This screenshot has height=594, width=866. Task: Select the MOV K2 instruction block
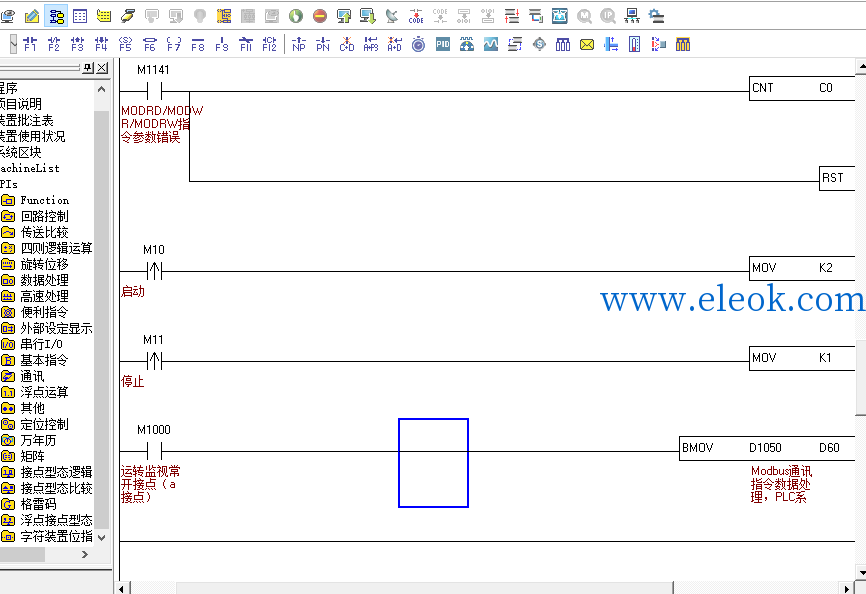(802, 268)
